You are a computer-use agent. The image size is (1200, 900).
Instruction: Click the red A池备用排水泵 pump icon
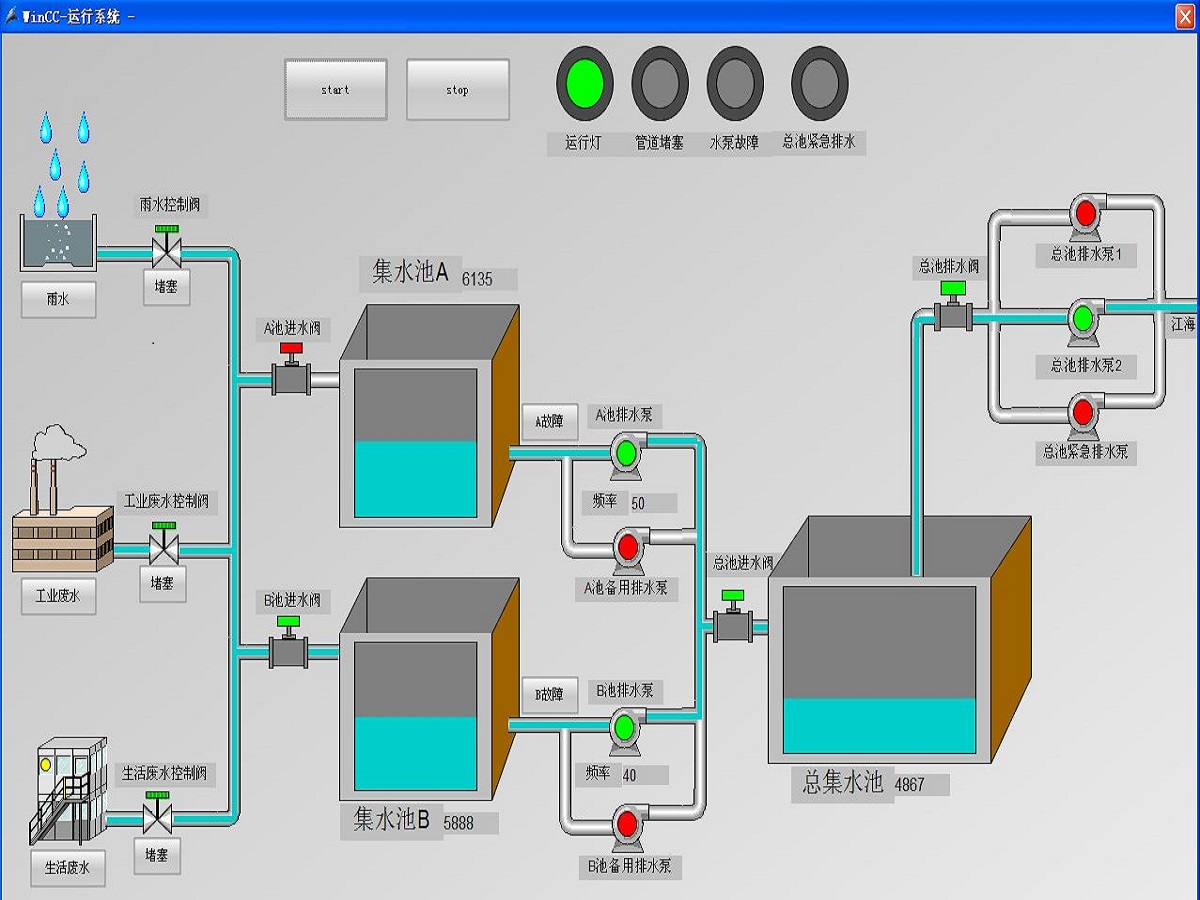pyautogui.click(x=628, y=548)
